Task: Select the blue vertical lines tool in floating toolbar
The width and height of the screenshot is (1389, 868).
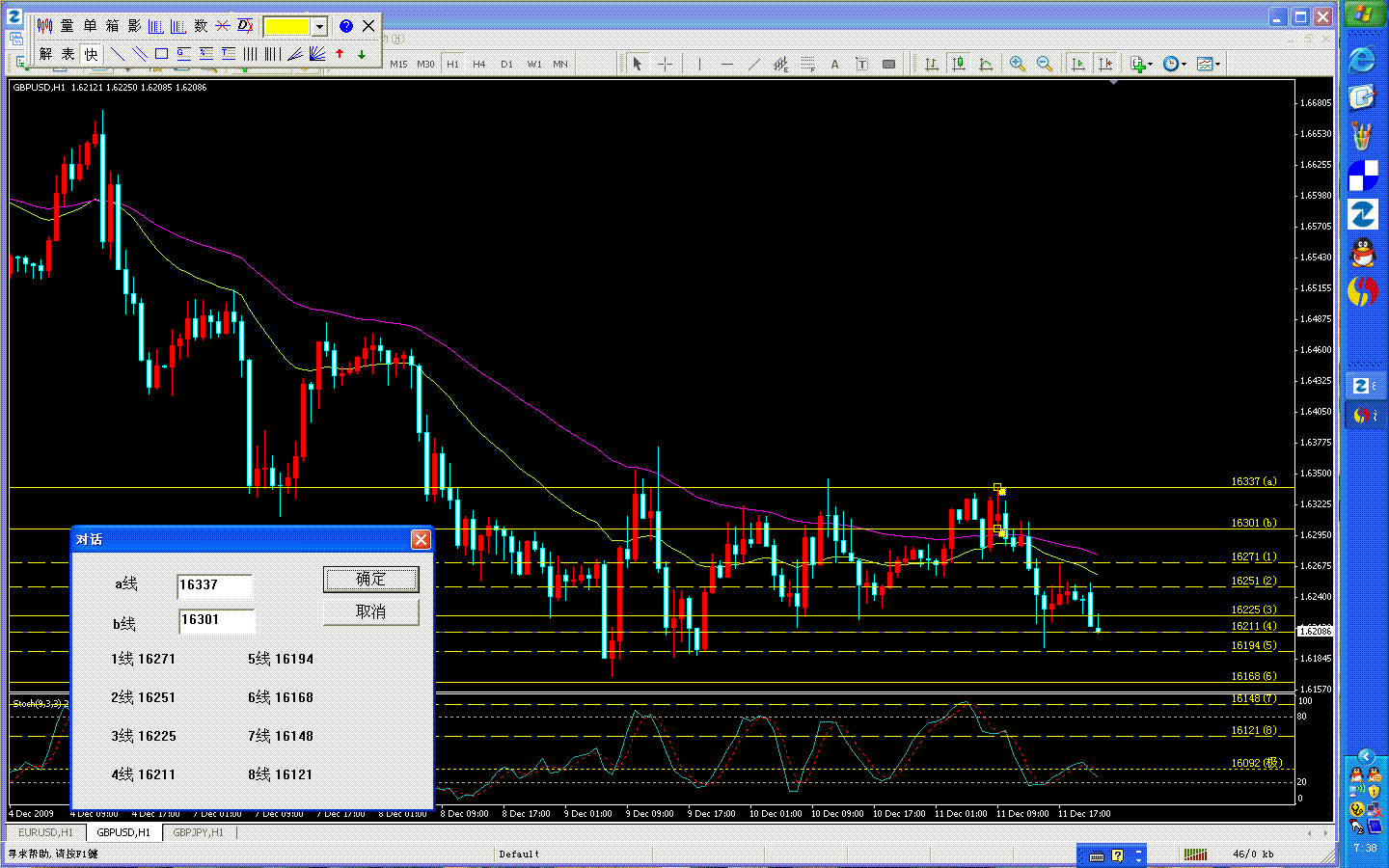Action: click(251, 54)
